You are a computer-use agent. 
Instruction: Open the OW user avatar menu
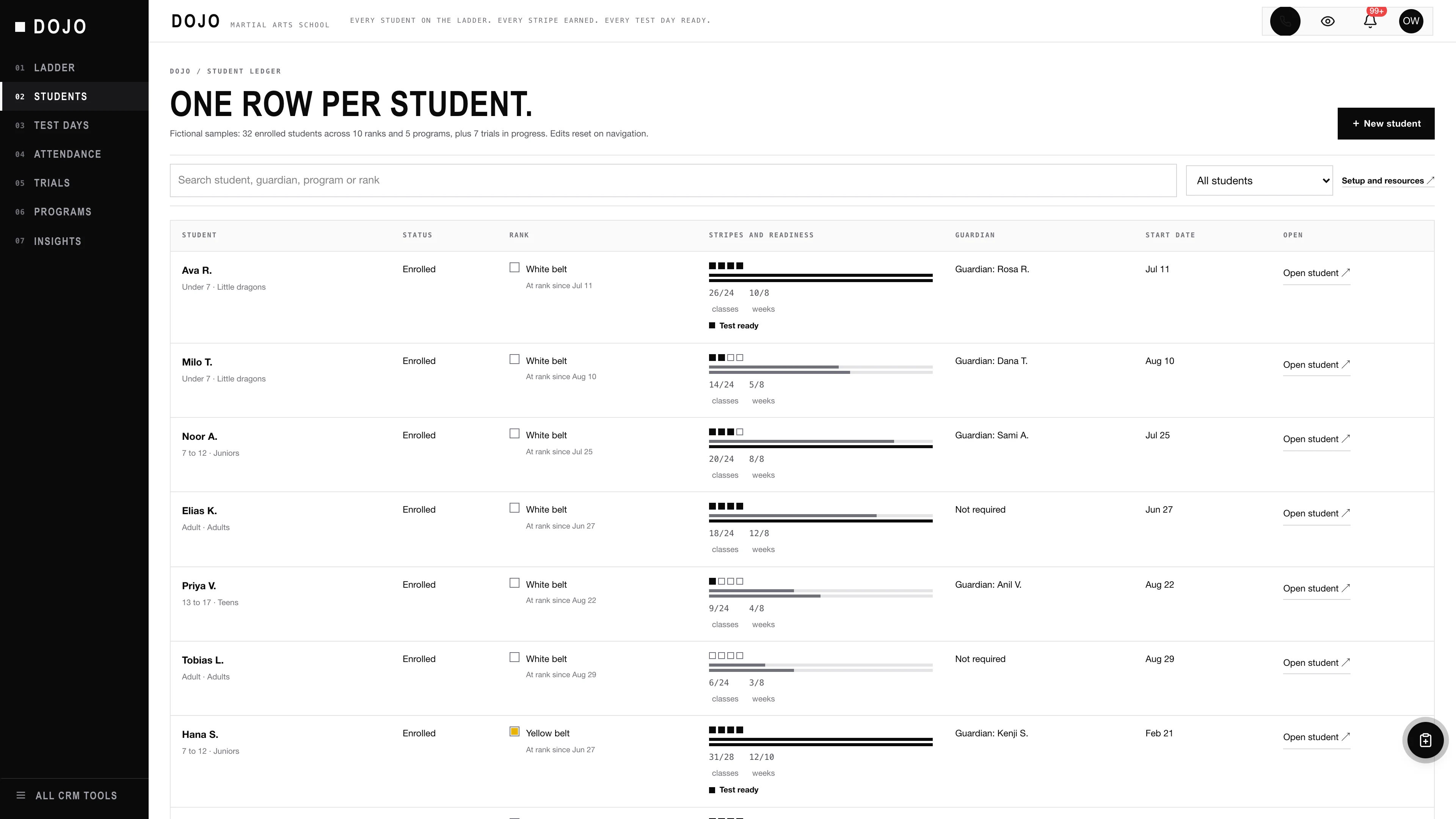coord(1411,21)
